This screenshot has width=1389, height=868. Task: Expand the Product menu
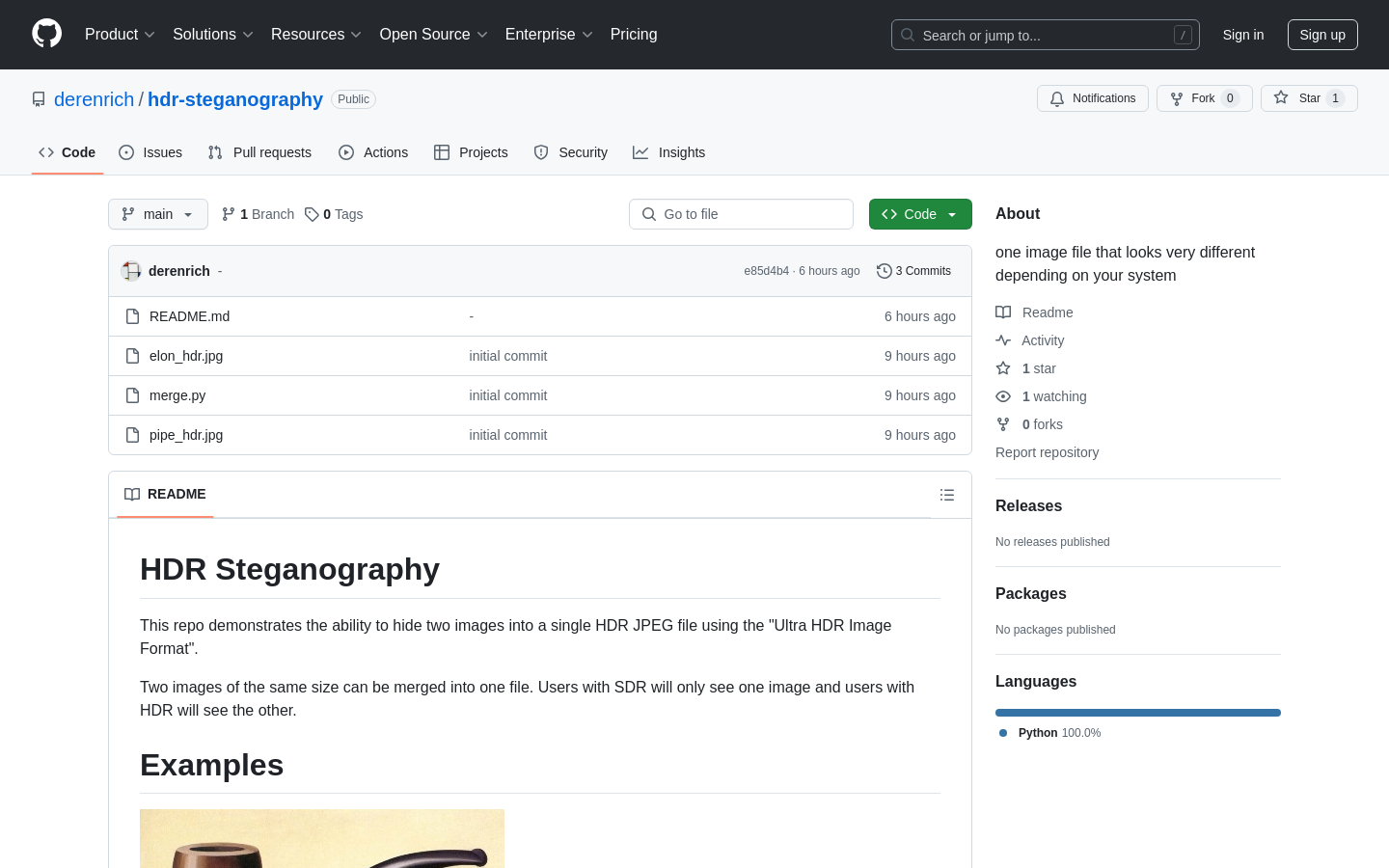(120, 35)
